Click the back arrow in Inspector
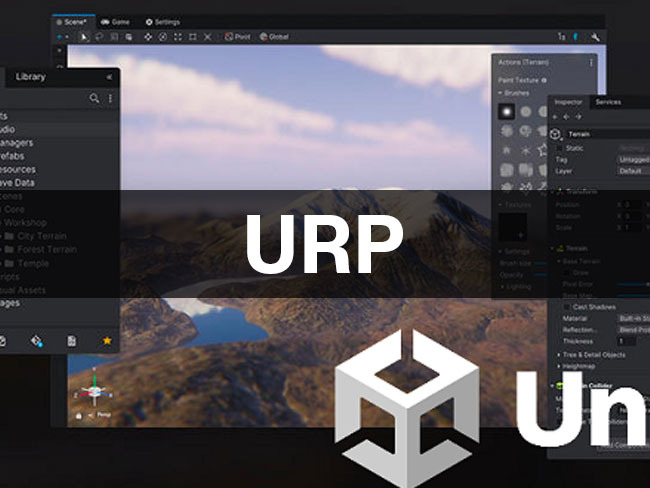This screenshot has width=650, height=488. pyautogui.click(x=566, y=117)
